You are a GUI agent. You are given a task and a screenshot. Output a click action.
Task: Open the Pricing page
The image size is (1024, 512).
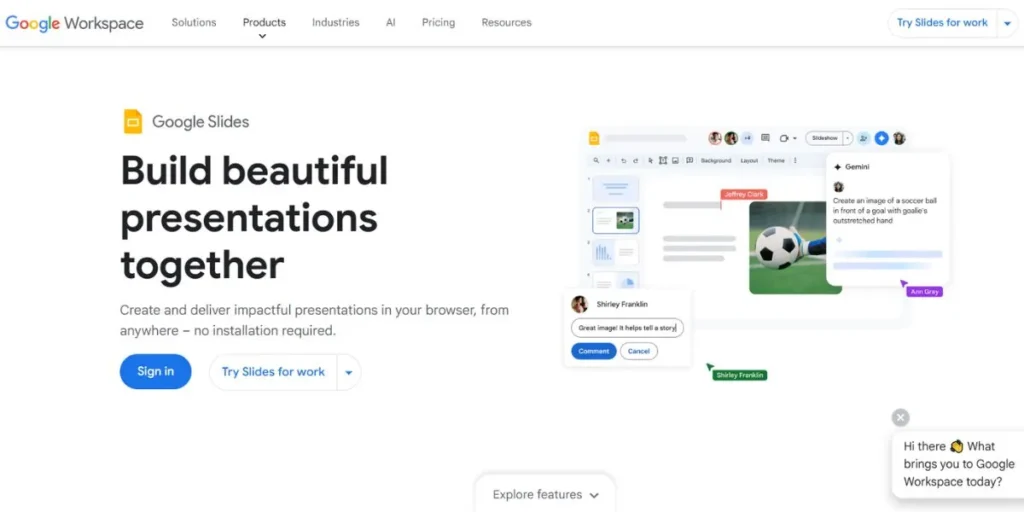[438, 22]
